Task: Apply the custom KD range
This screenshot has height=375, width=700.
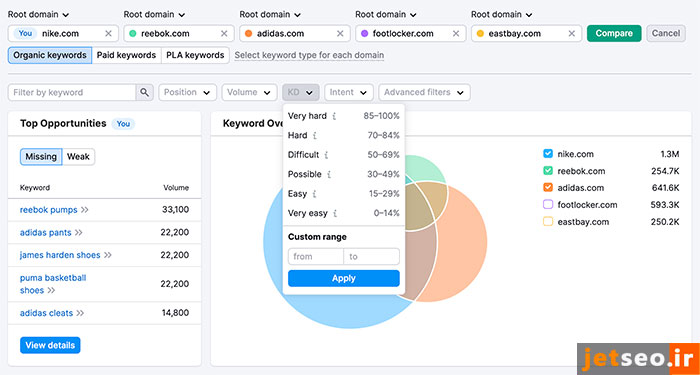Action: click(x=344, y=279)
